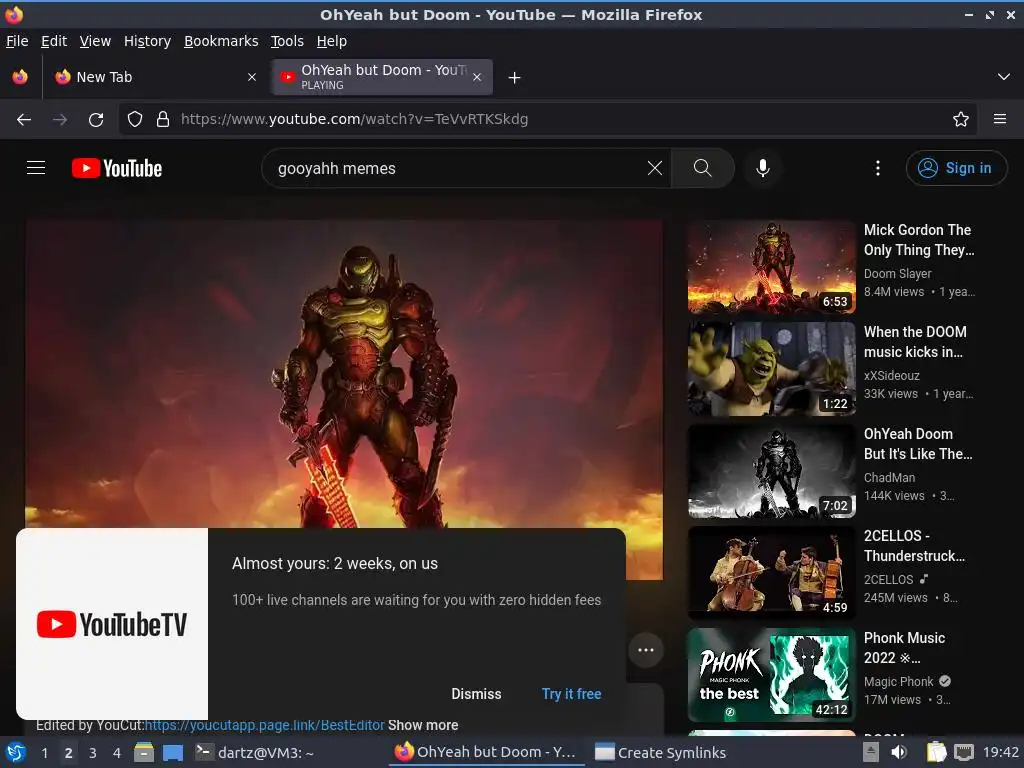
Task: Open the file manager taskbar icon
Action: pyautogui.click(x=144, y=753)
